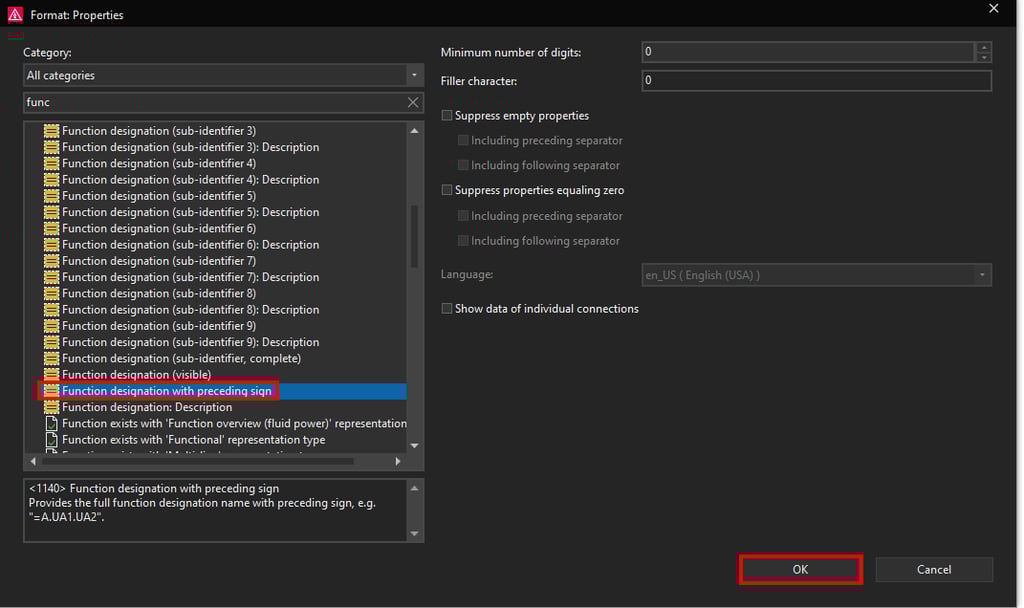Open the All categories dropdown

point(414,76)
